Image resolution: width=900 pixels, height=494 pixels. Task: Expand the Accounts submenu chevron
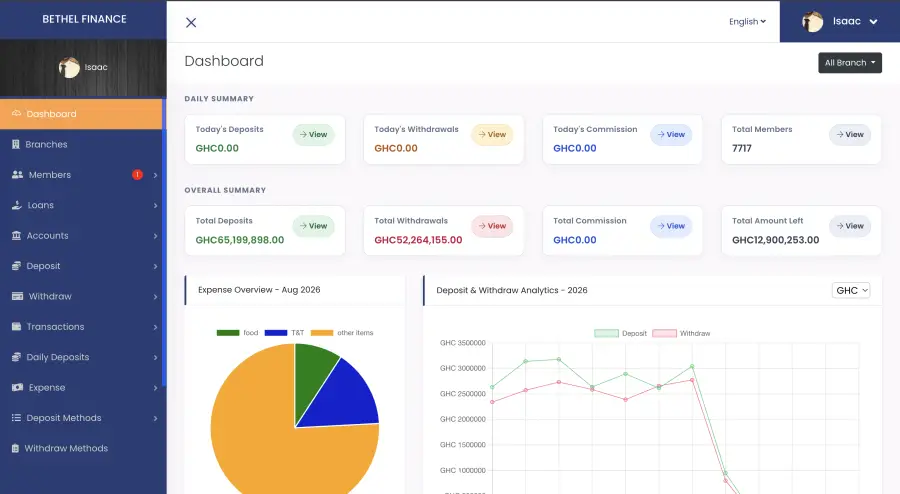pos(155,236)
